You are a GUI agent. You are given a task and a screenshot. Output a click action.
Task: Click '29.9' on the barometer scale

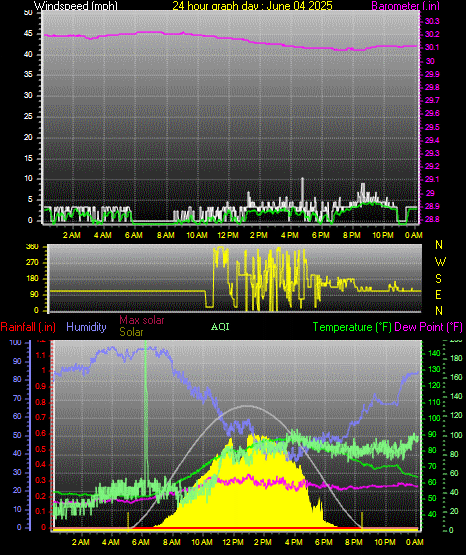point(432,74)
